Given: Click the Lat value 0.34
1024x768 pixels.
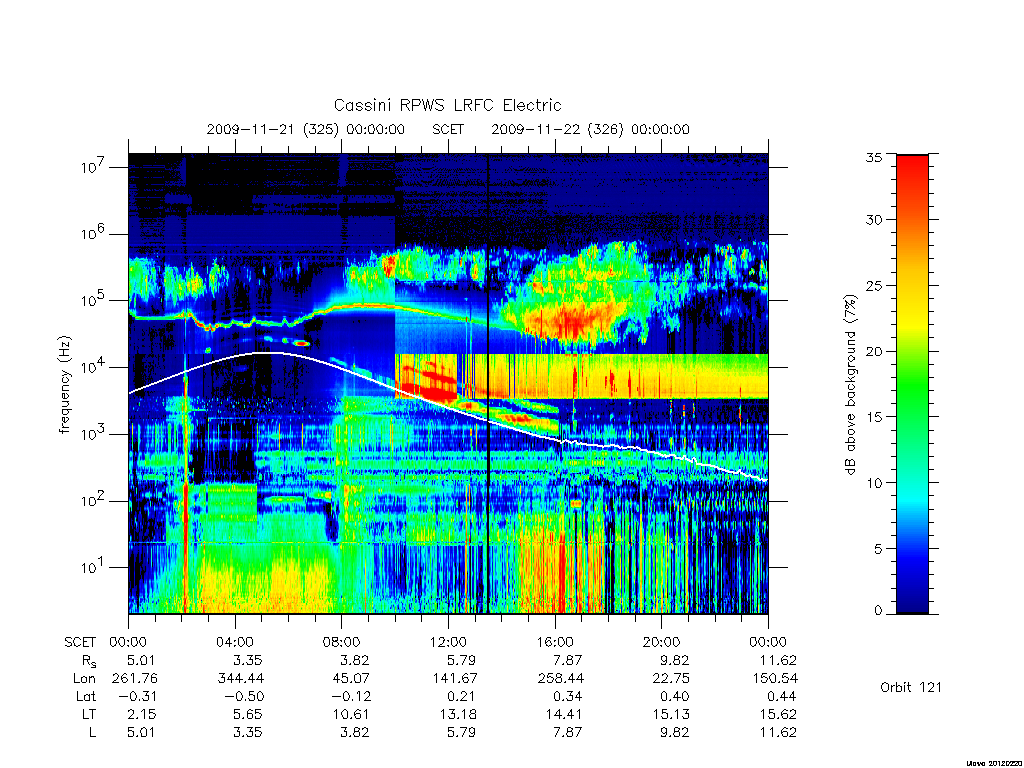Looking at the screenshot, I should 568,697.
